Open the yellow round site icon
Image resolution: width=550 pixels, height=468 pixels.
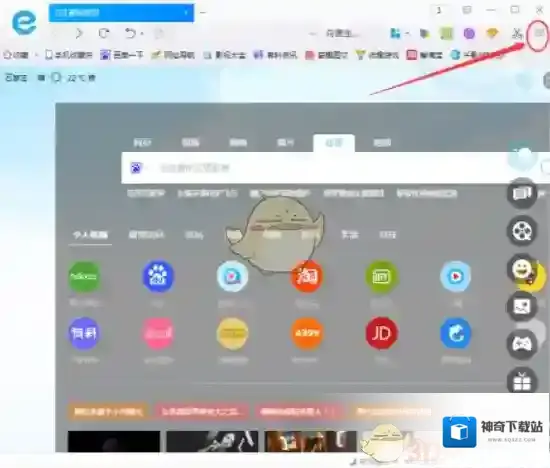point(233,333)
